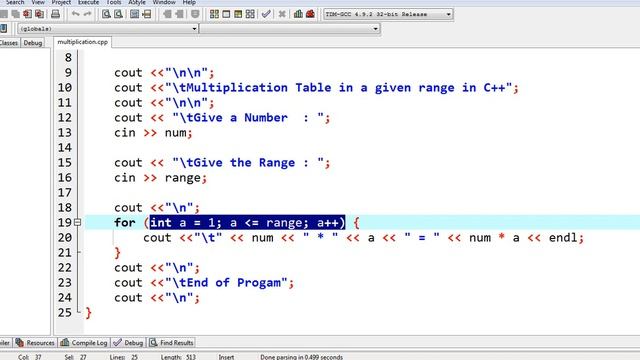Viewport: 640px width, 360px height.
Task: Click the Redo arrow icon
Action: pyautogui.click(x=87, y=14)
